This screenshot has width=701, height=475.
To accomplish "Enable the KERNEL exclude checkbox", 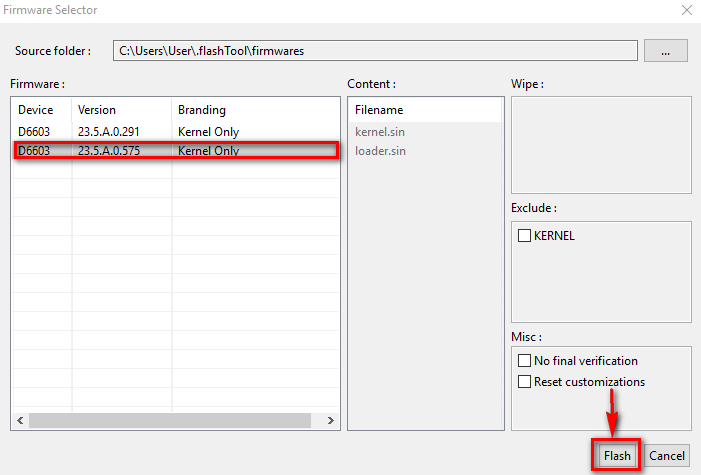I will click(x=525, y=236).
